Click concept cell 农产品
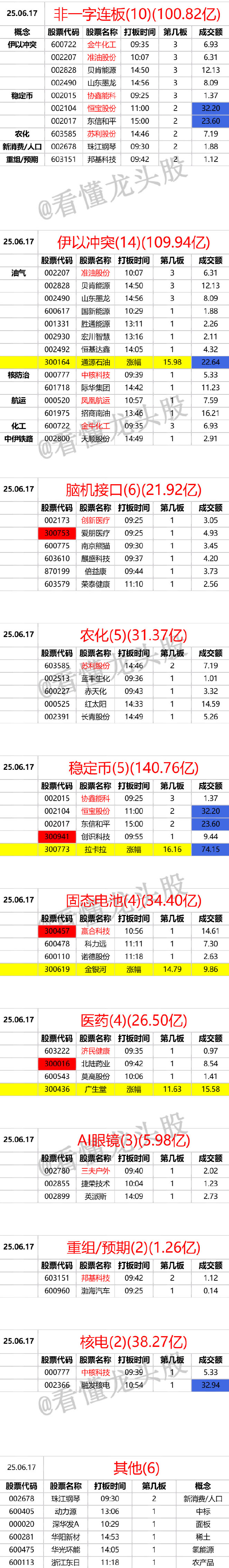Viewport: 229px width, 1568px height. pyautogui.click(x=203, y=1563)
